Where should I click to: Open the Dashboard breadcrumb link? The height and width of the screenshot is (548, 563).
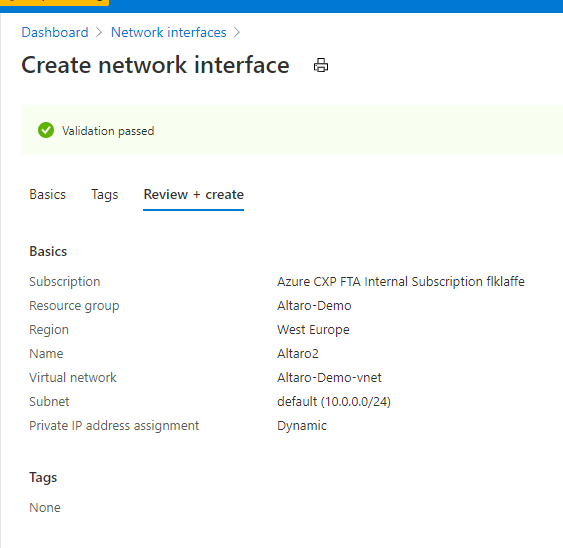point(55,32)
